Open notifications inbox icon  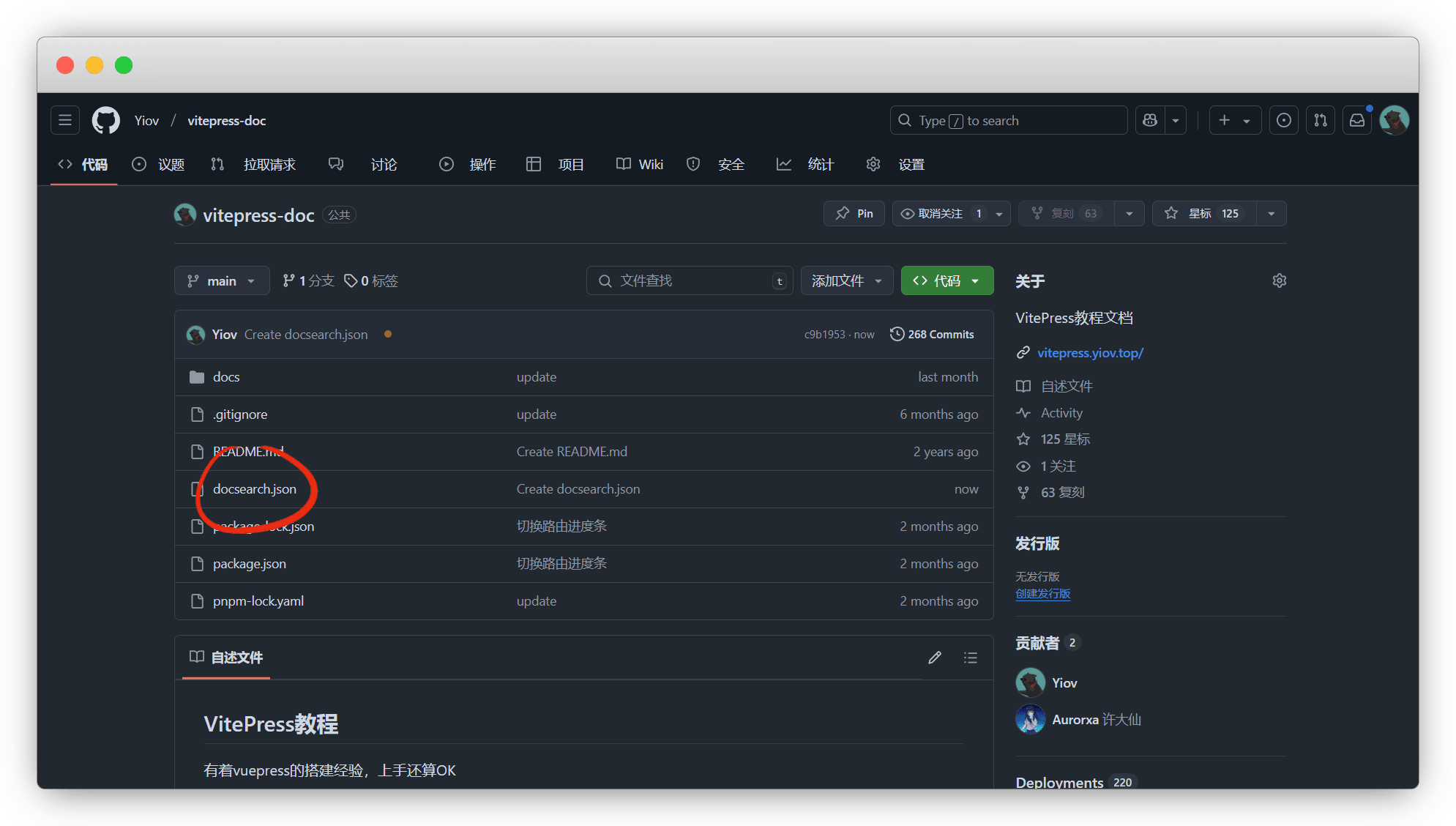1356,120
